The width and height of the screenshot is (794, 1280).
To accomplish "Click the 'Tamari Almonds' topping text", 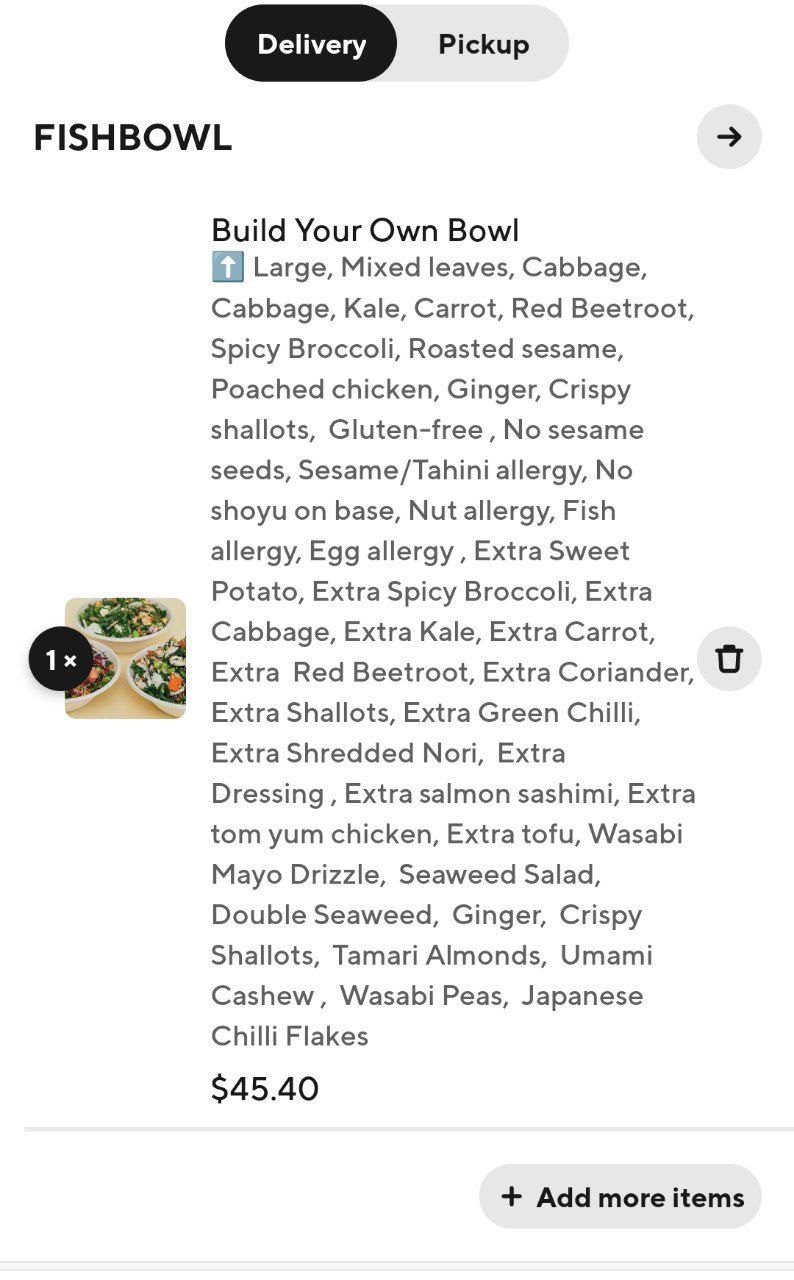I will tap(439, 955).
